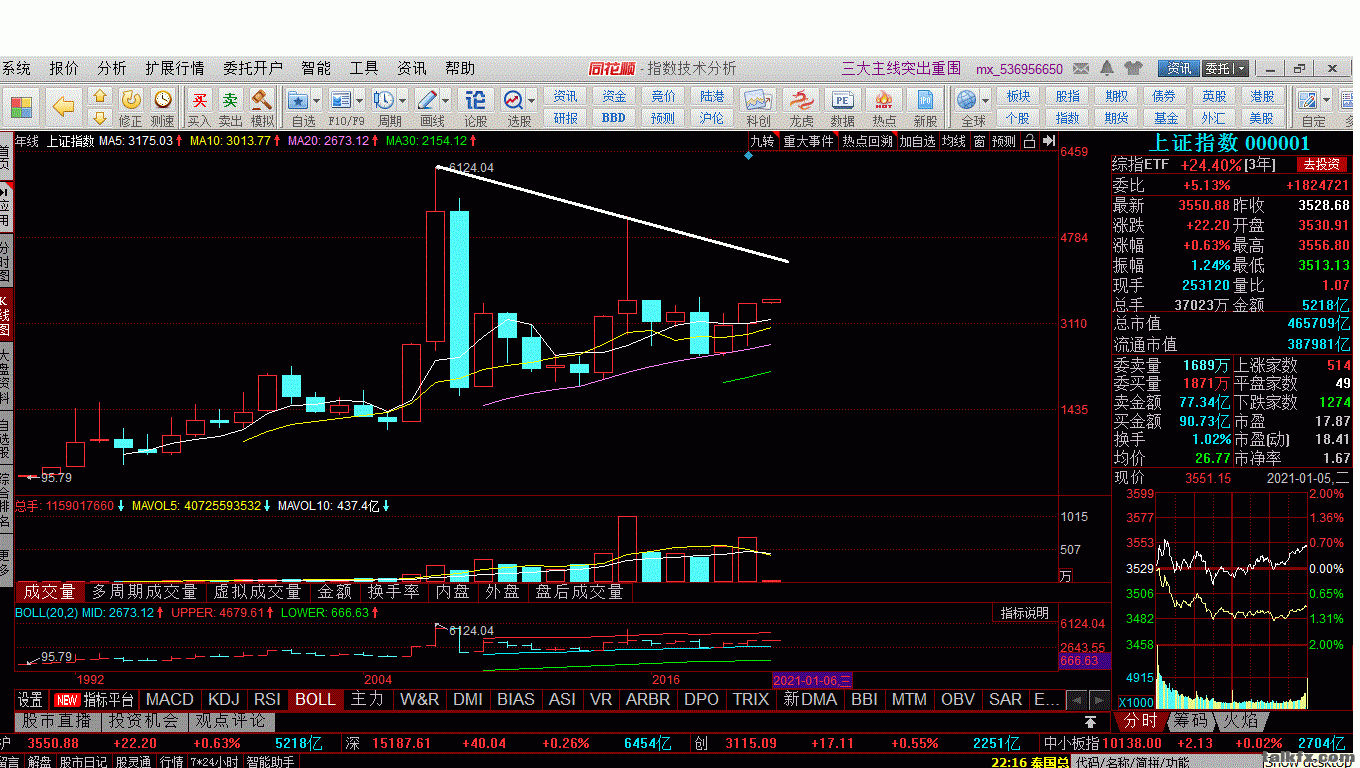Image resolution: width=1360 pixels, height=768 pixels.
Task: Toggle the 九转 indicator
Action: tap(763, 142)
